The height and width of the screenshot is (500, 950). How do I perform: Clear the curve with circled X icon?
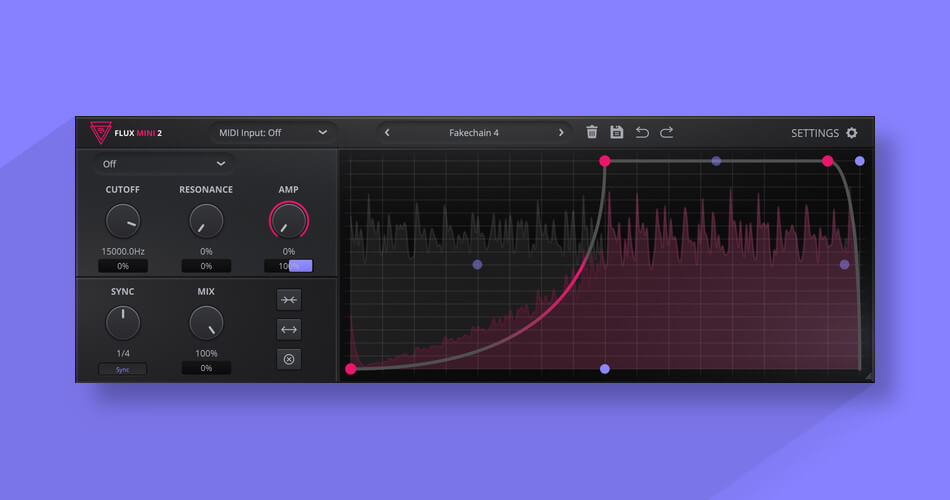289,359
